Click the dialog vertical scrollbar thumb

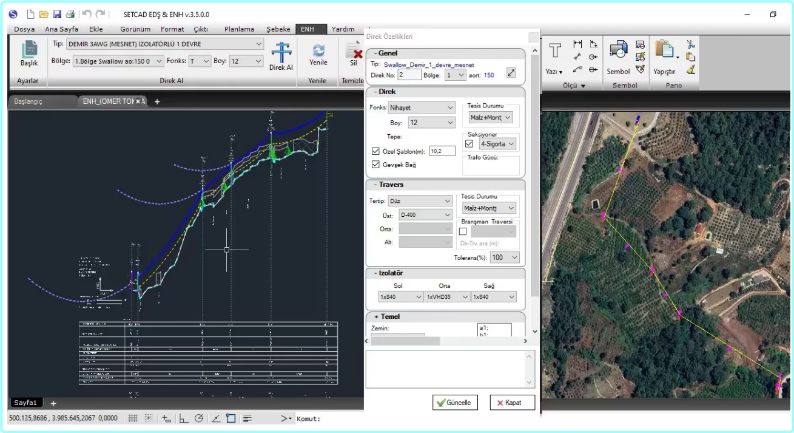tap(535, 177)
